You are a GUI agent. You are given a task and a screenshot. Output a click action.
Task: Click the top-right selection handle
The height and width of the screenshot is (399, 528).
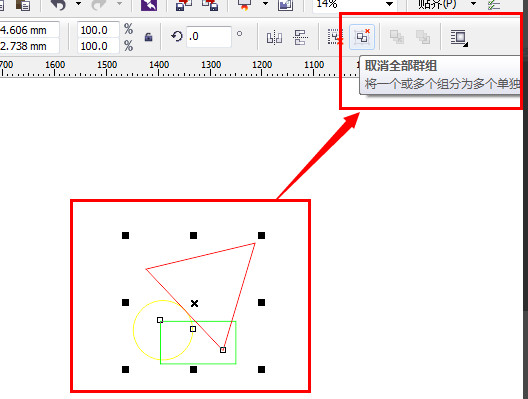[261, 235]
